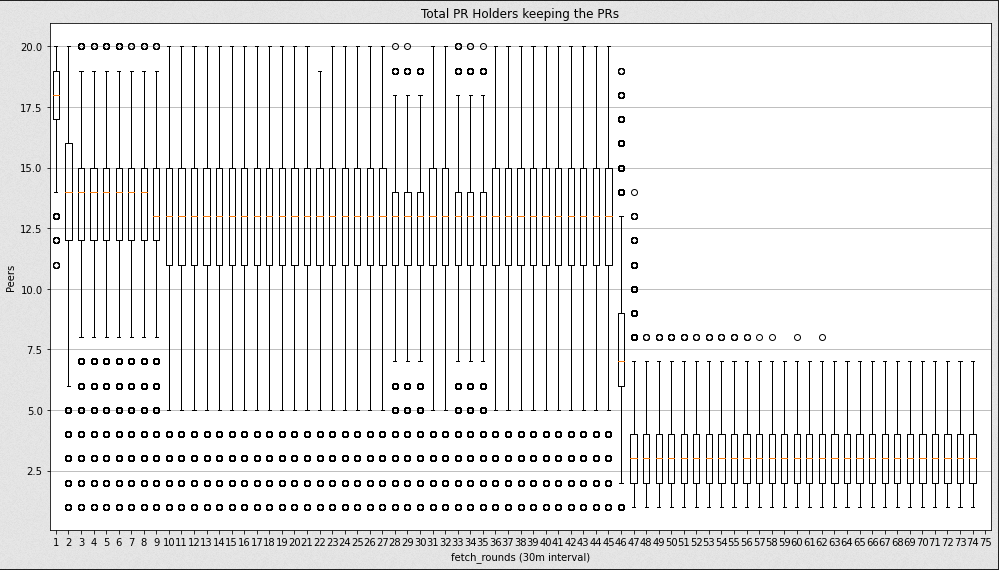Click the chart title 'Total PR Holders keeping the PRs'
Screen dimensions: 999x570
(519, 13)
